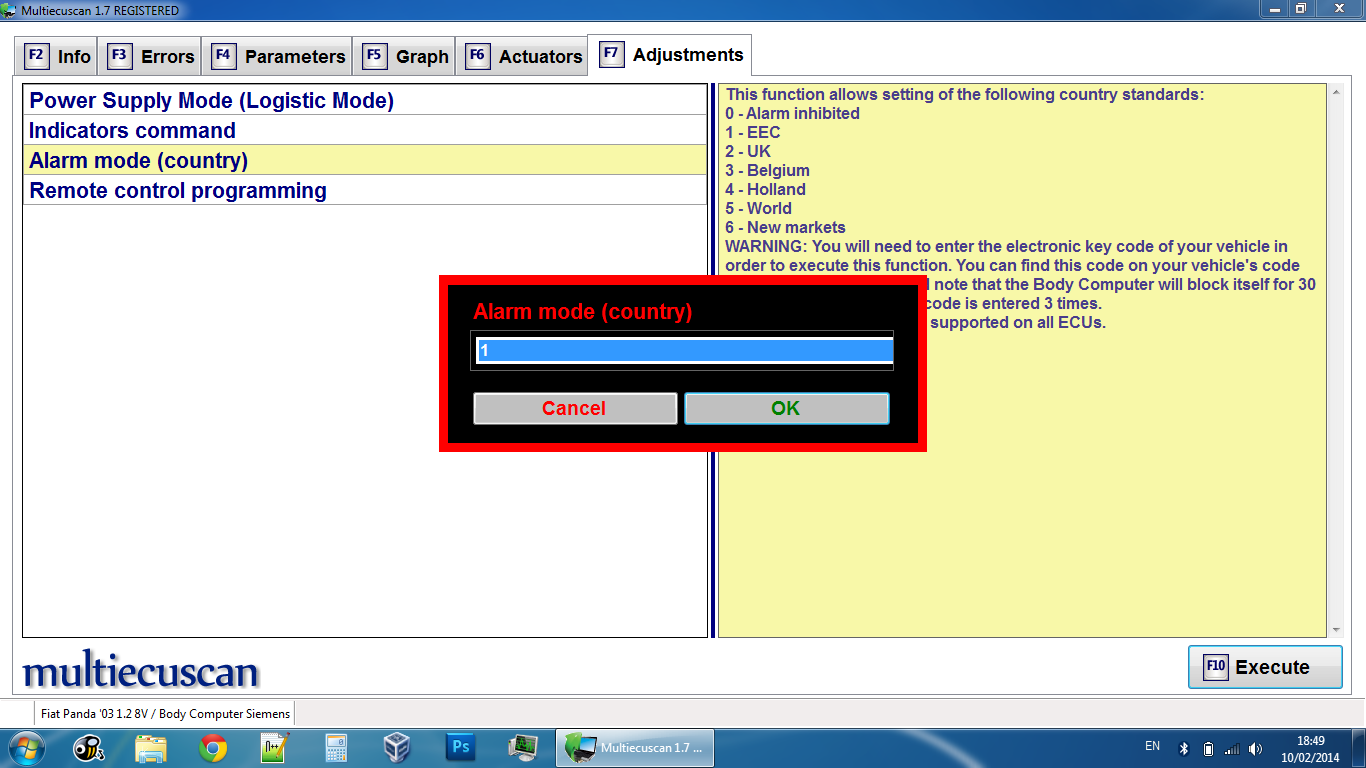The image size is (1366, 768).
Task: Open Windows Explorer from the taskbar
Action: [x=151, y=748]
